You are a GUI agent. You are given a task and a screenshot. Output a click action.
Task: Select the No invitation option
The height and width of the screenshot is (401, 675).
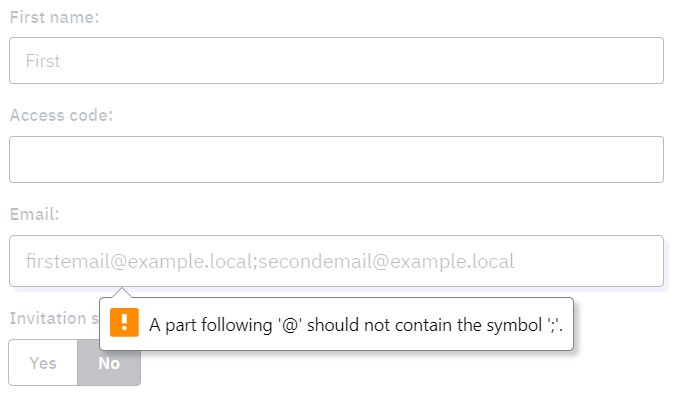109,363
